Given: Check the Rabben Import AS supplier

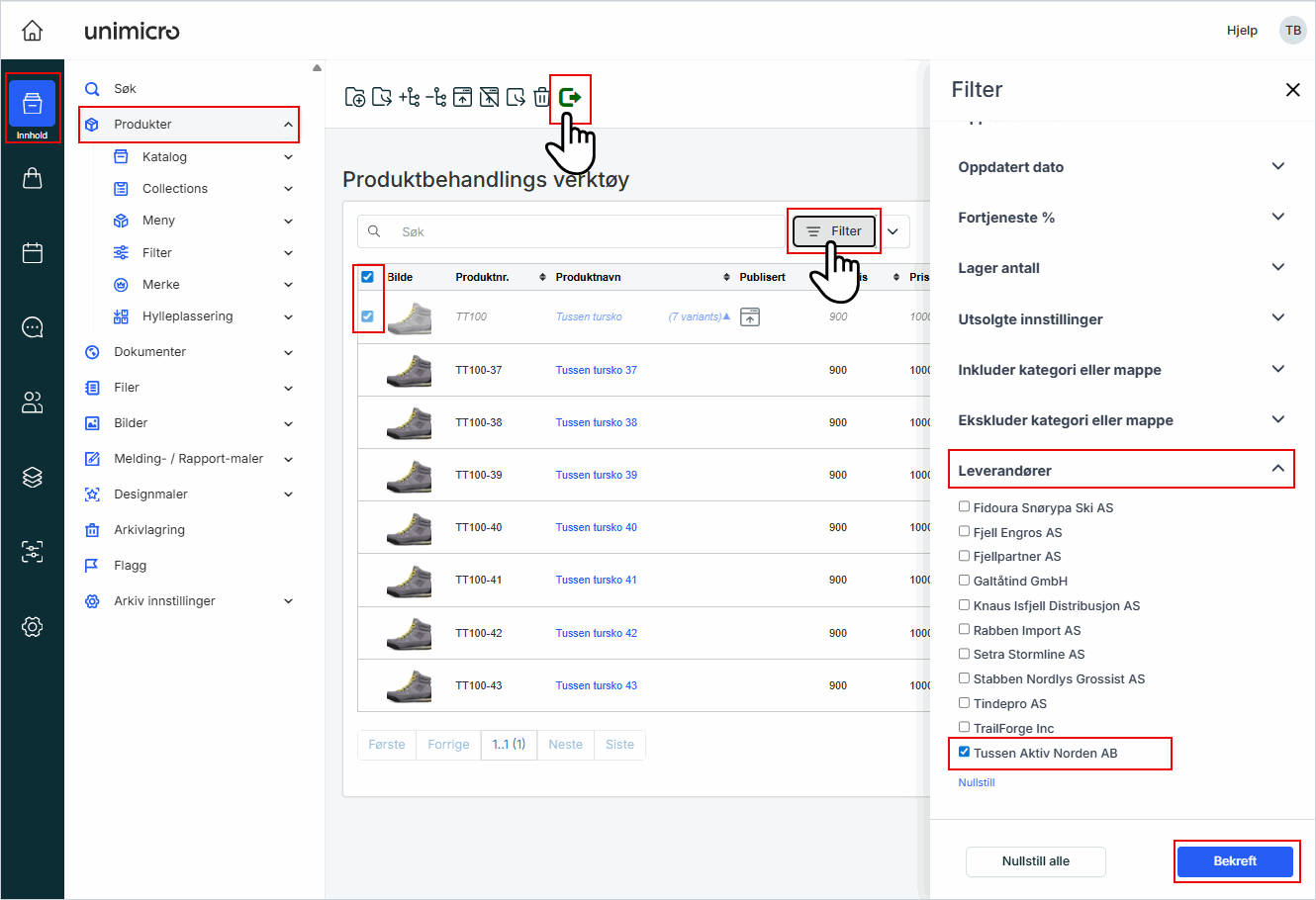Looking at the screenshot, I should (964, 629).
